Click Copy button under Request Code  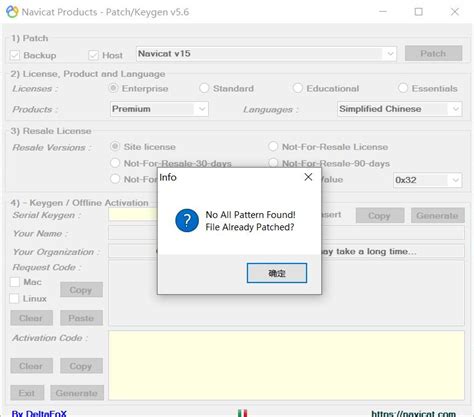tap(81, 290)
